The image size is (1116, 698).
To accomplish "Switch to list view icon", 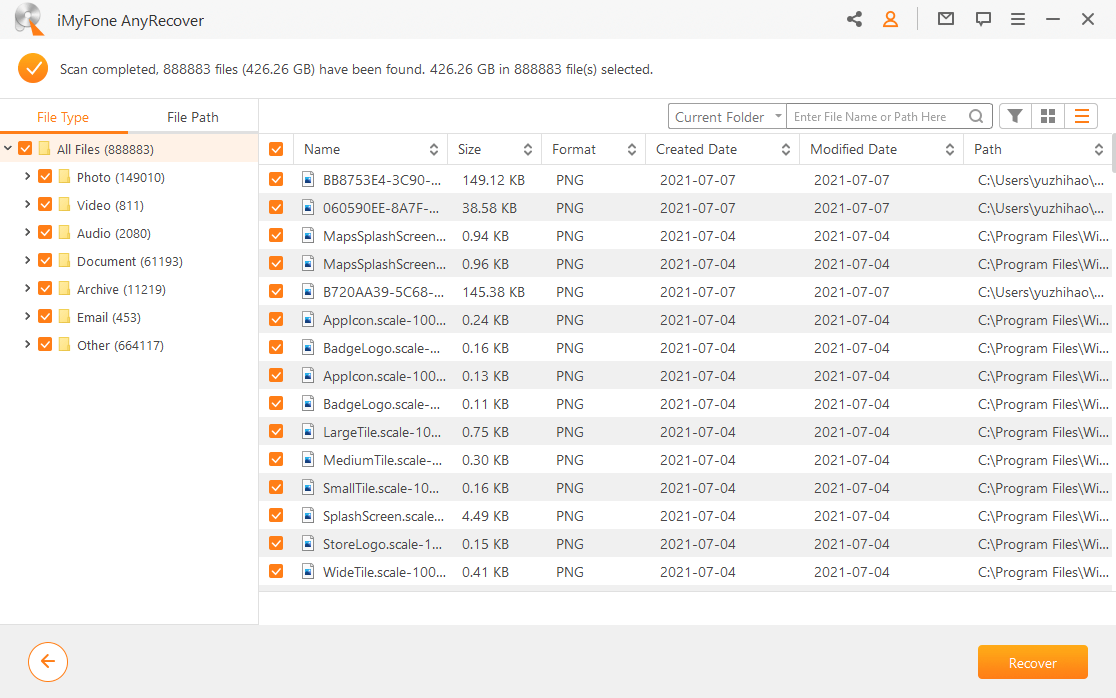I will click(x=1081, y=117).
